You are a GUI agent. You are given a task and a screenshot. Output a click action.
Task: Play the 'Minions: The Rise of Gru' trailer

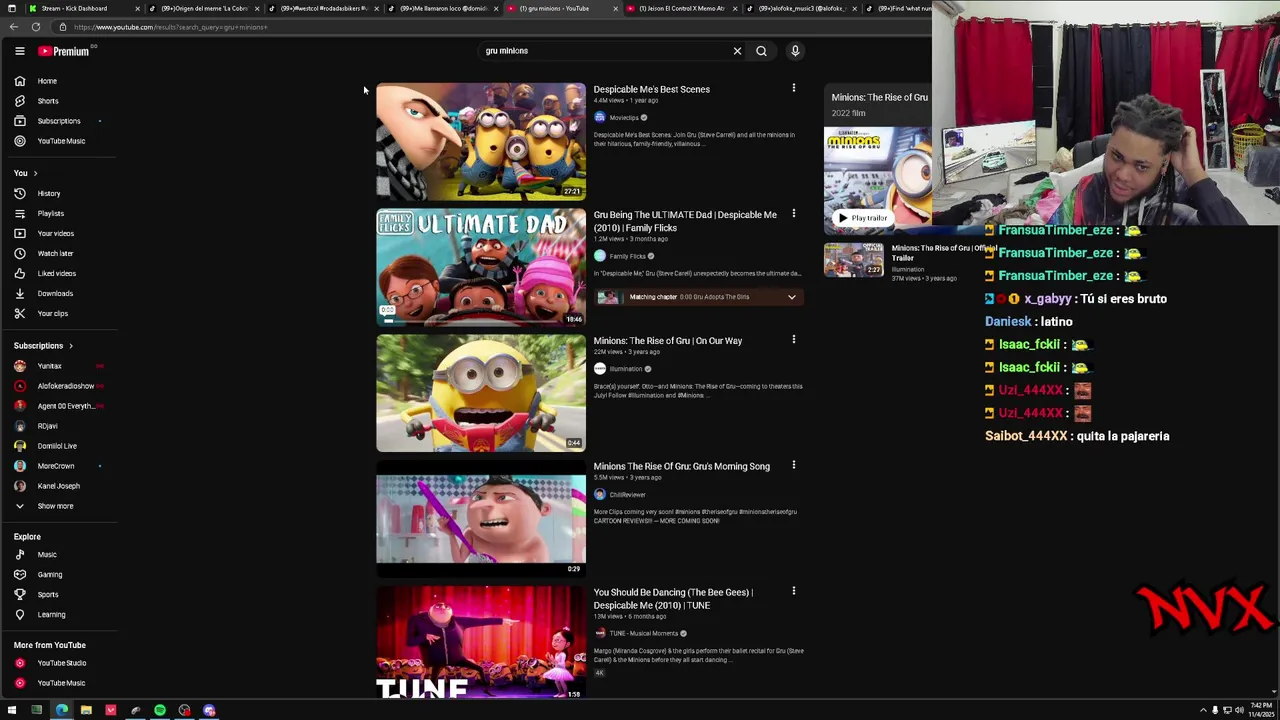point(862,218)
